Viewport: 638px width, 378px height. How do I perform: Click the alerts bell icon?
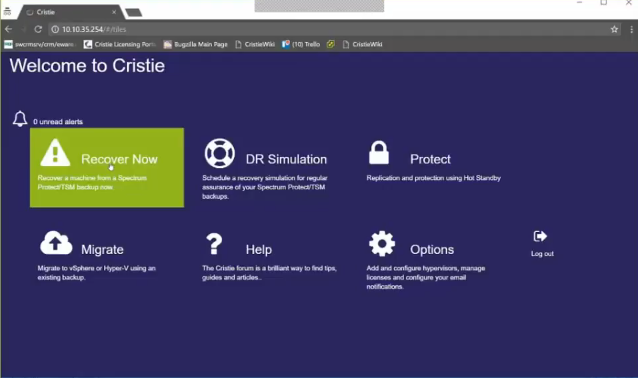(20, 119)
